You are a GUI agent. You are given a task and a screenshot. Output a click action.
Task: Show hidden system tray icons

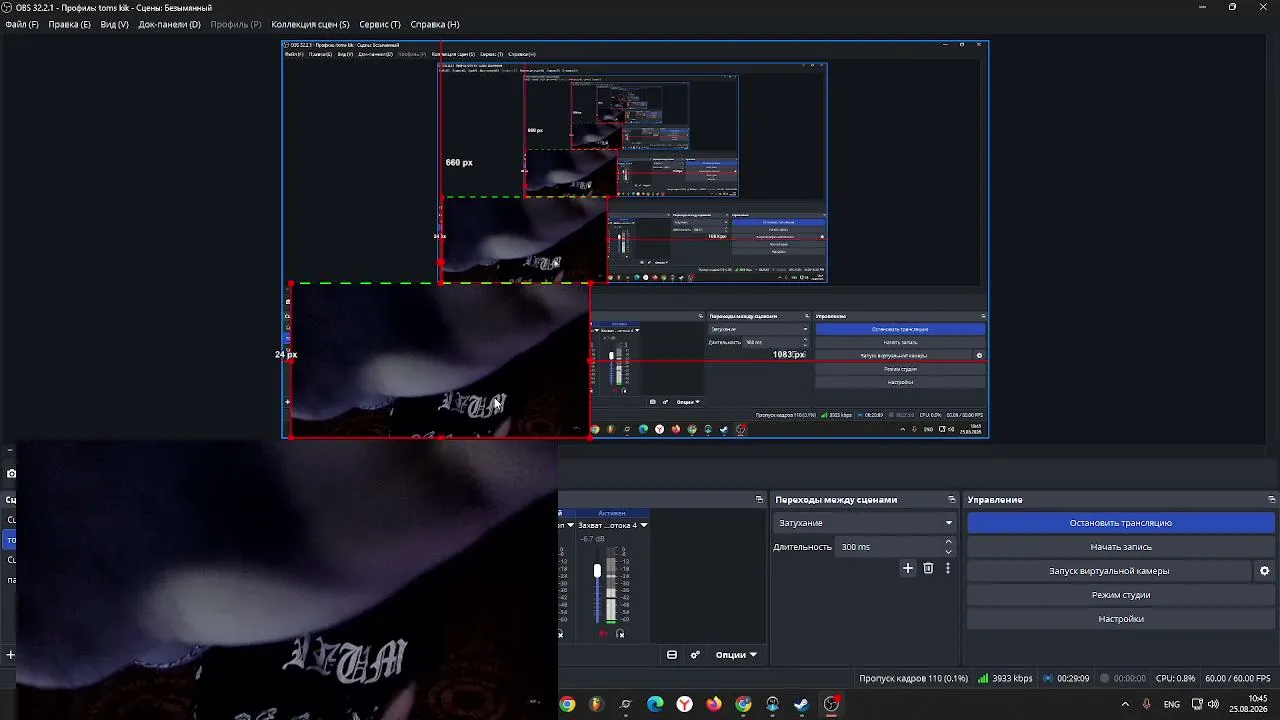(x=1125, y=704)
